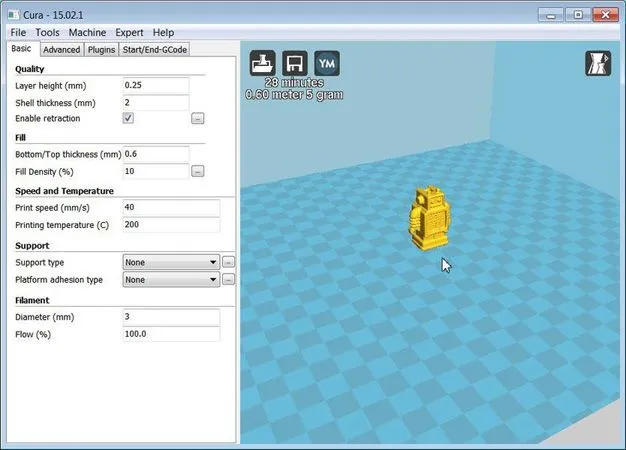Click the '28 minutes' print time text
Image resolution: width=626 pixels, height=450 pixels.
294,83
